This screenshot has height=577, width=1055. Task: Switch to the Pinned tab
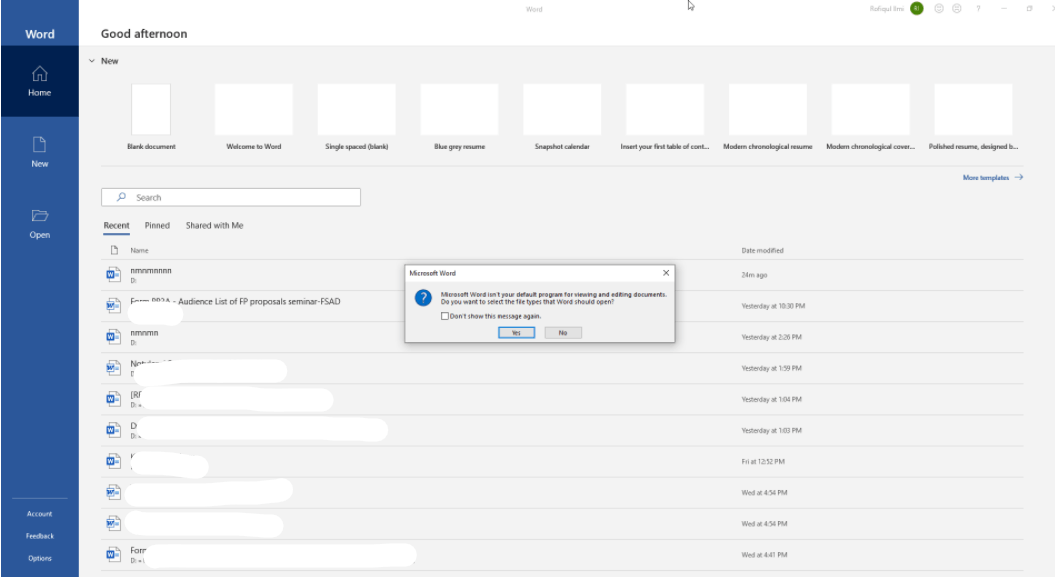click(x=157, y=225)
